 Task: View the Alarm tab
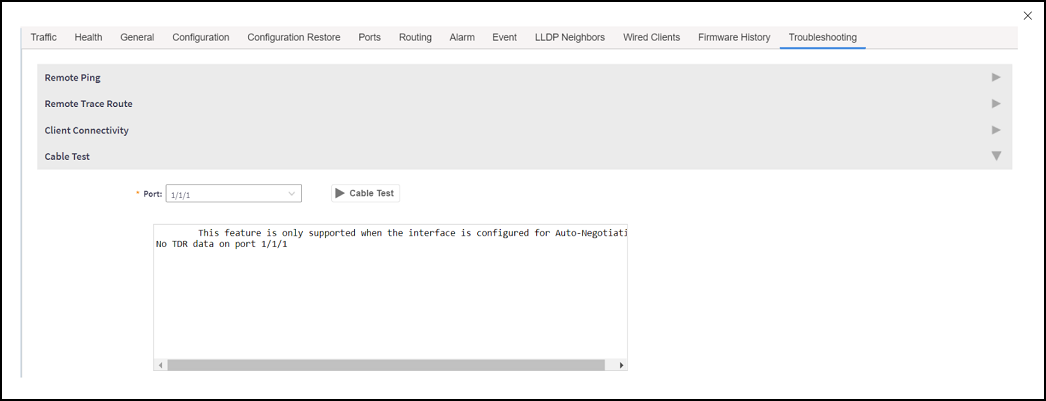pos(462,37)
